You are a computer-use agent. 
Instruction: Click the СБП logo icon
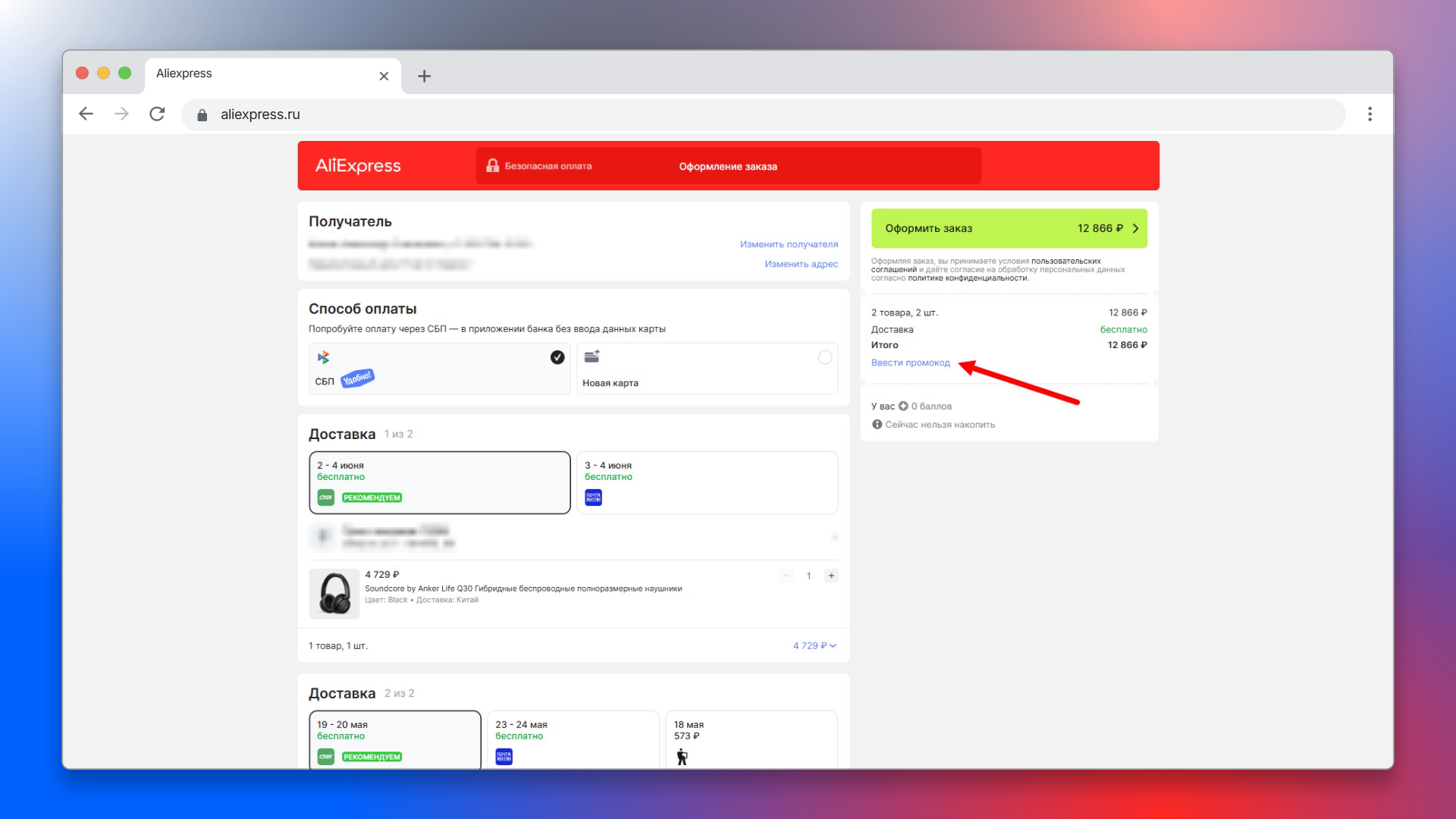click(x=324, y=357)
